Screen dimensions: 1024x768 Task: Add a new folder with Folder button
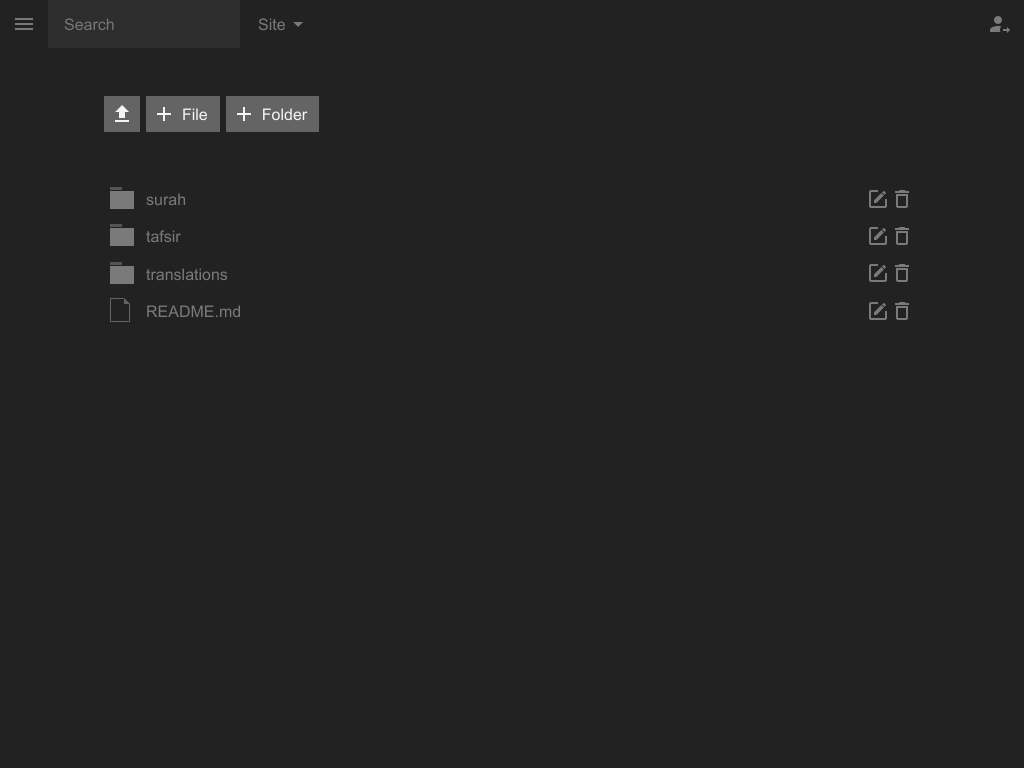pos(272,114)
